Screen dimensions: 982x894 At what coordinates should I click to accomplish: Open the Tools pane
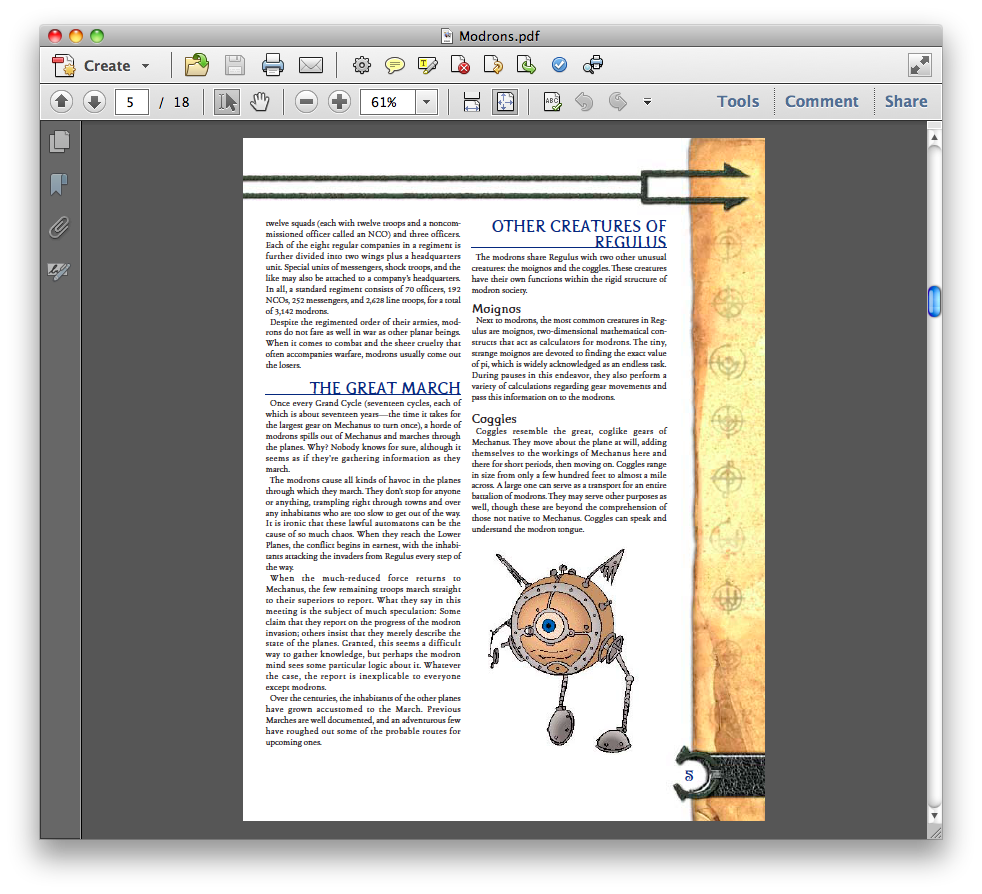tap(738, 102)
